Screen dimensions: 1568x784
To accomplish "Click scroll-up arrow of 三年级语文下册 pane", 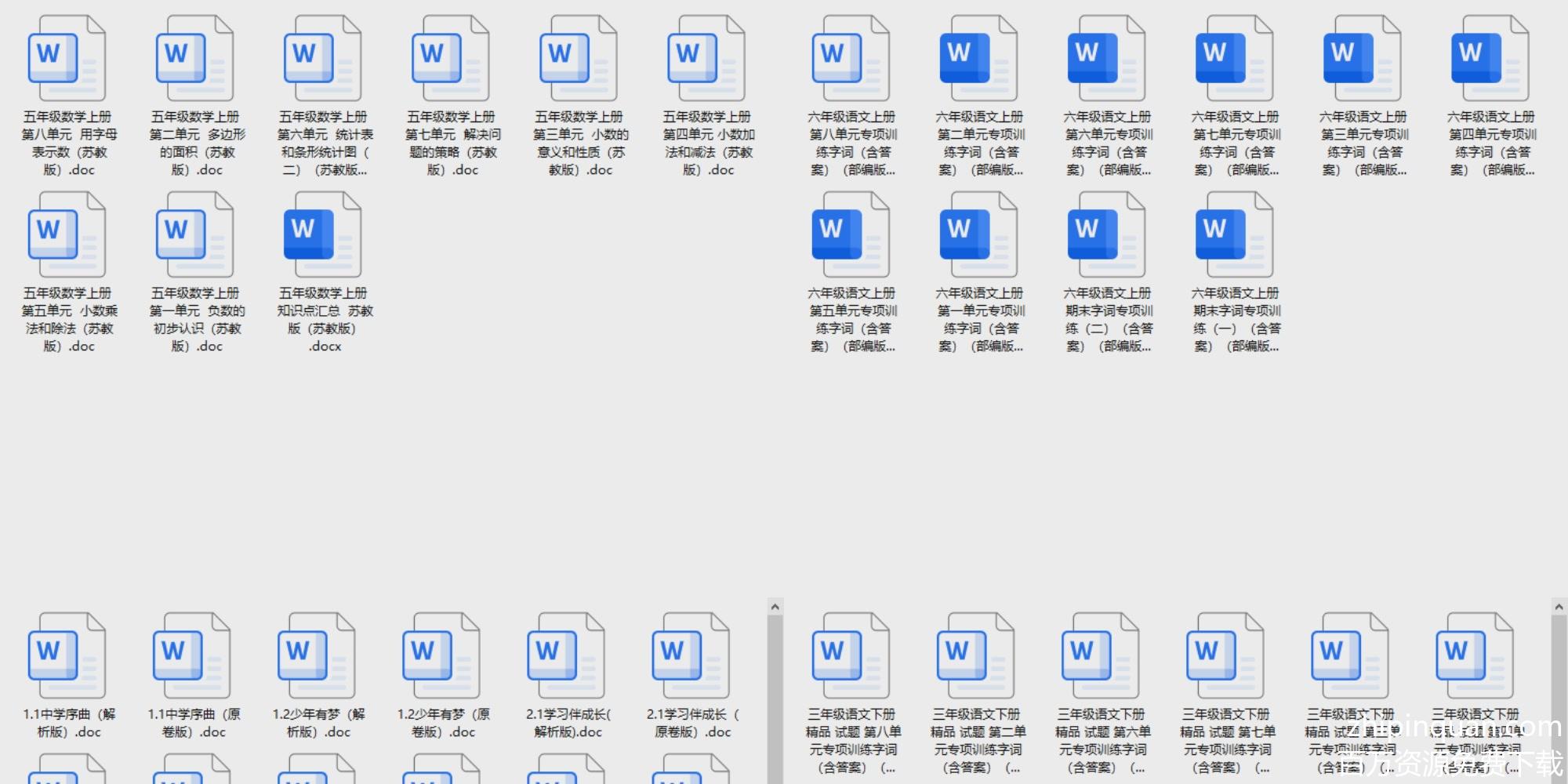I will (1559, 607).
